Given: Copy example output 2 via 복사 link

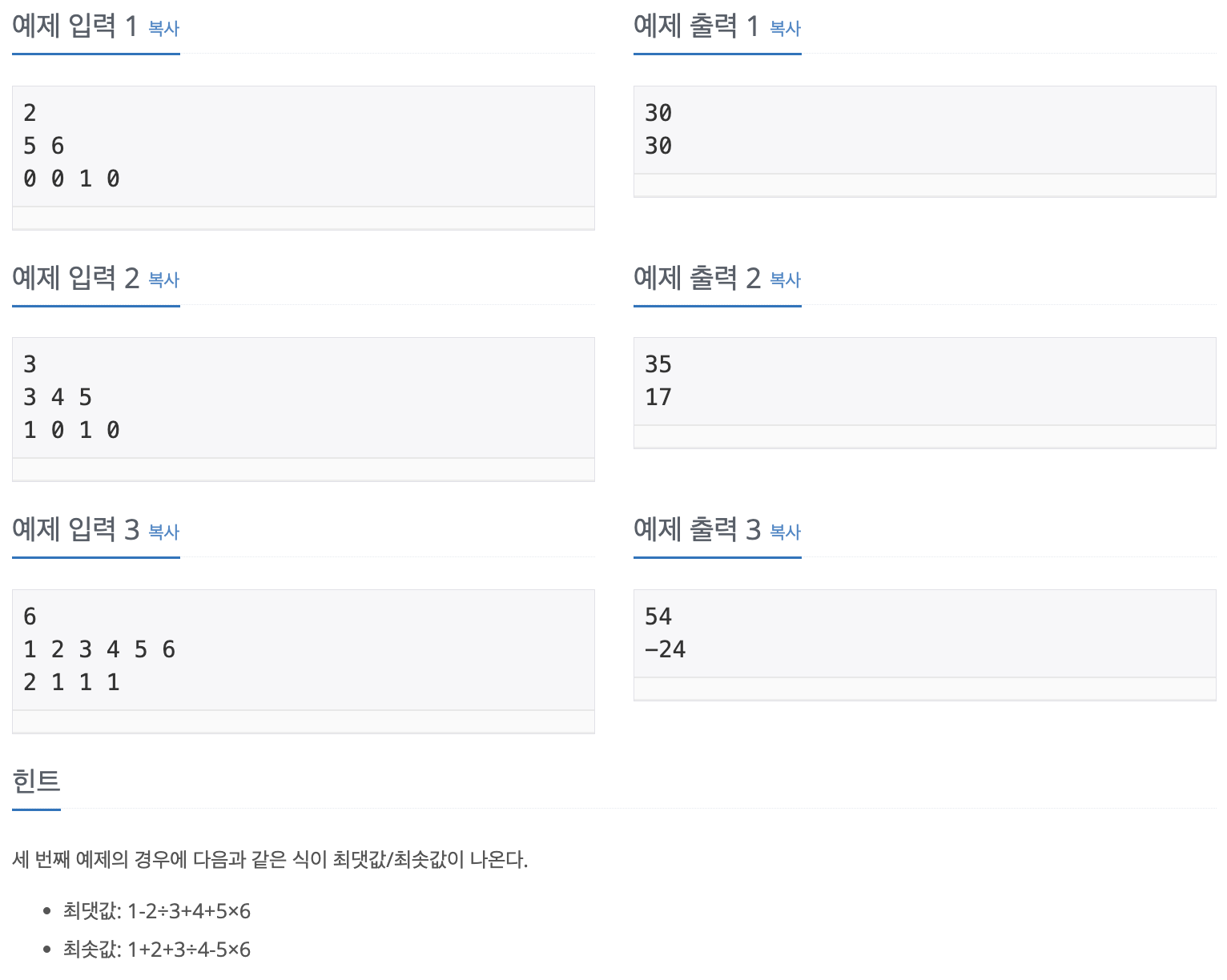Looking at the screenshot, I should coord(786,279).
